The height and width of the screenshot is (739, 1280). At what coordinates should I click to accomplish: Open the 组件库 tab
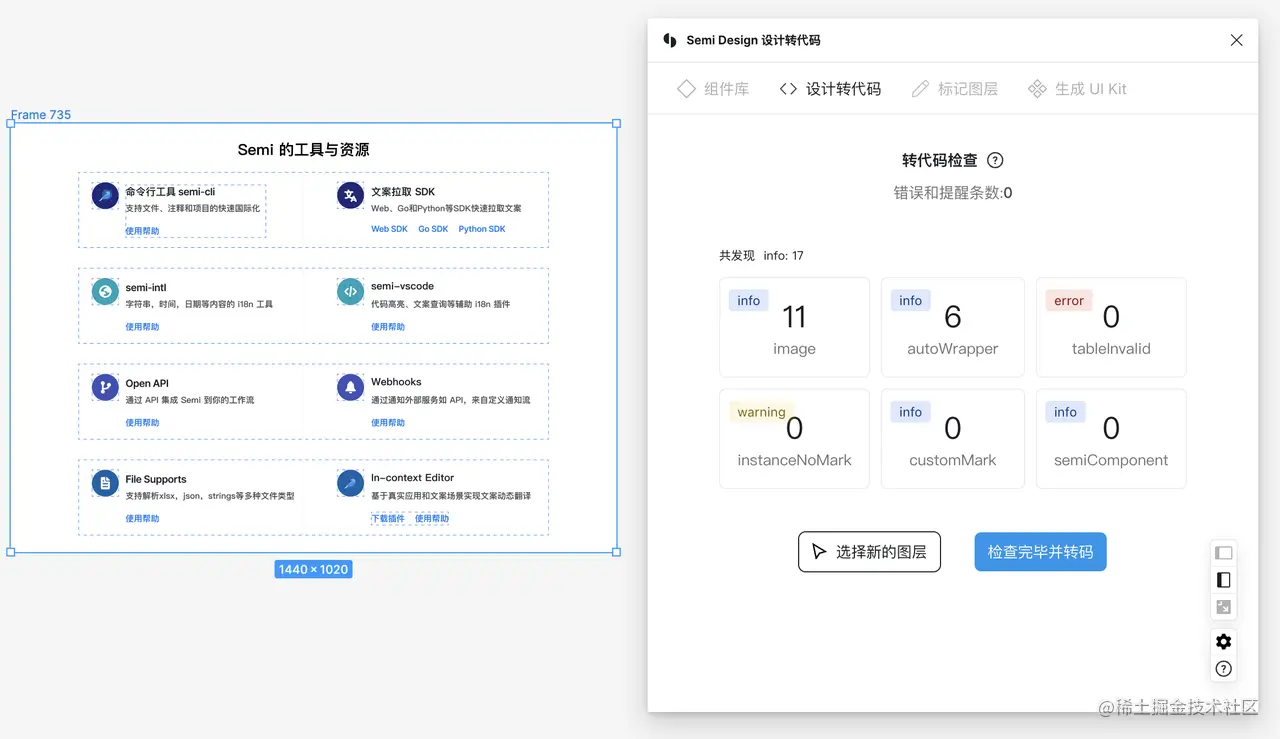click(713, 89)
